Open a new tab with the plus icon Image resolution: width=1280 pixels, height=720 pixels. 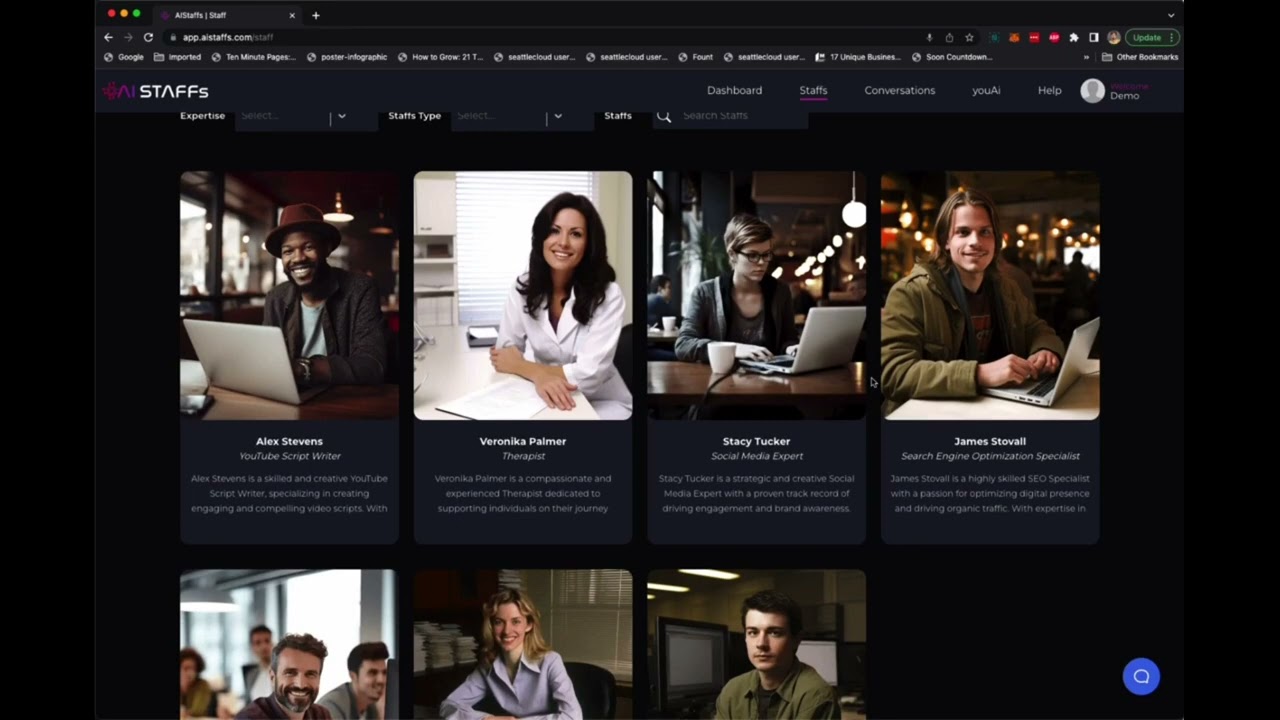316,15
